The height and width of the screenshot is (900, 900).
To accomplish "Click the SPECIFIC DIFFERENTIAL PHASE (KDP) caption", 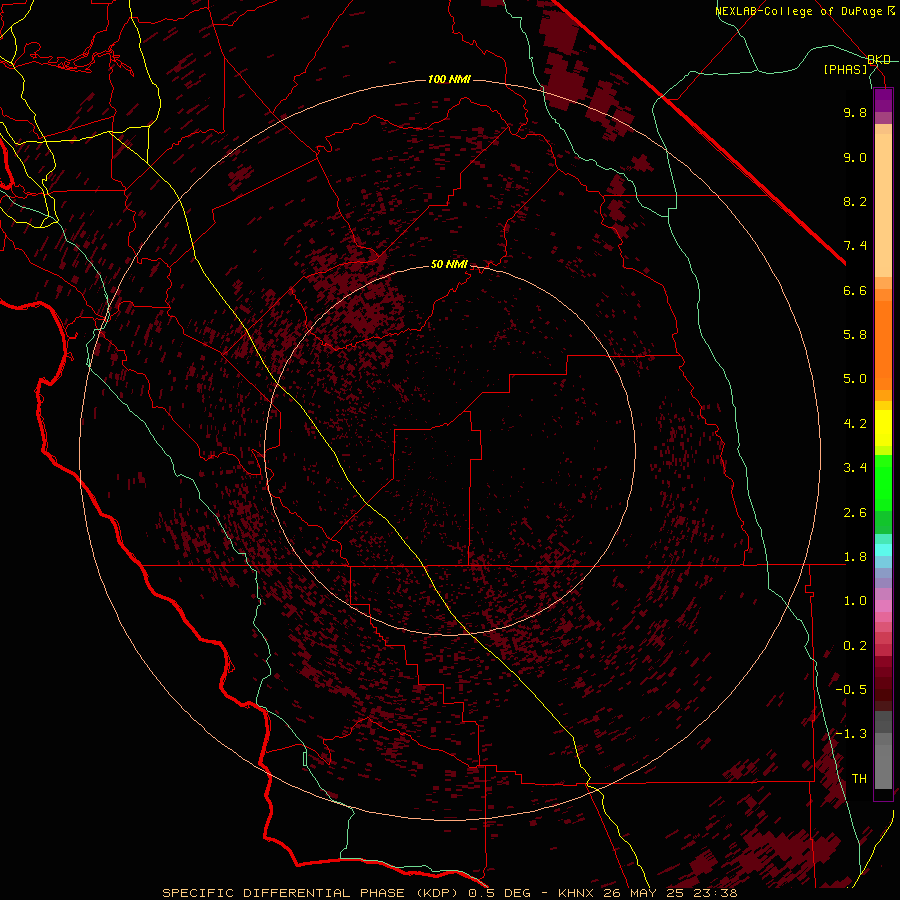I will (313, 893).
